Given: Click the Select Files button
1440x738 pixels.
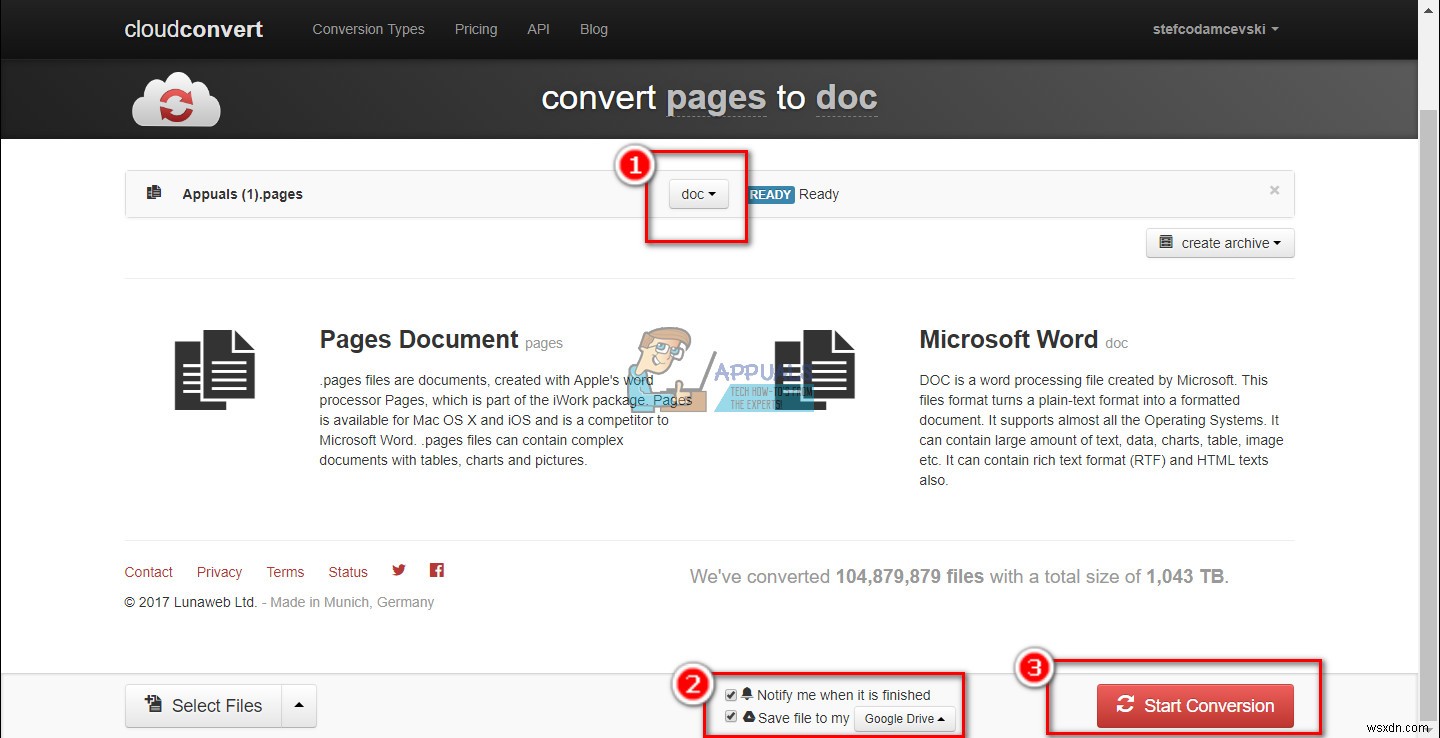Looking at the screenshot, I should pos(204,706).
